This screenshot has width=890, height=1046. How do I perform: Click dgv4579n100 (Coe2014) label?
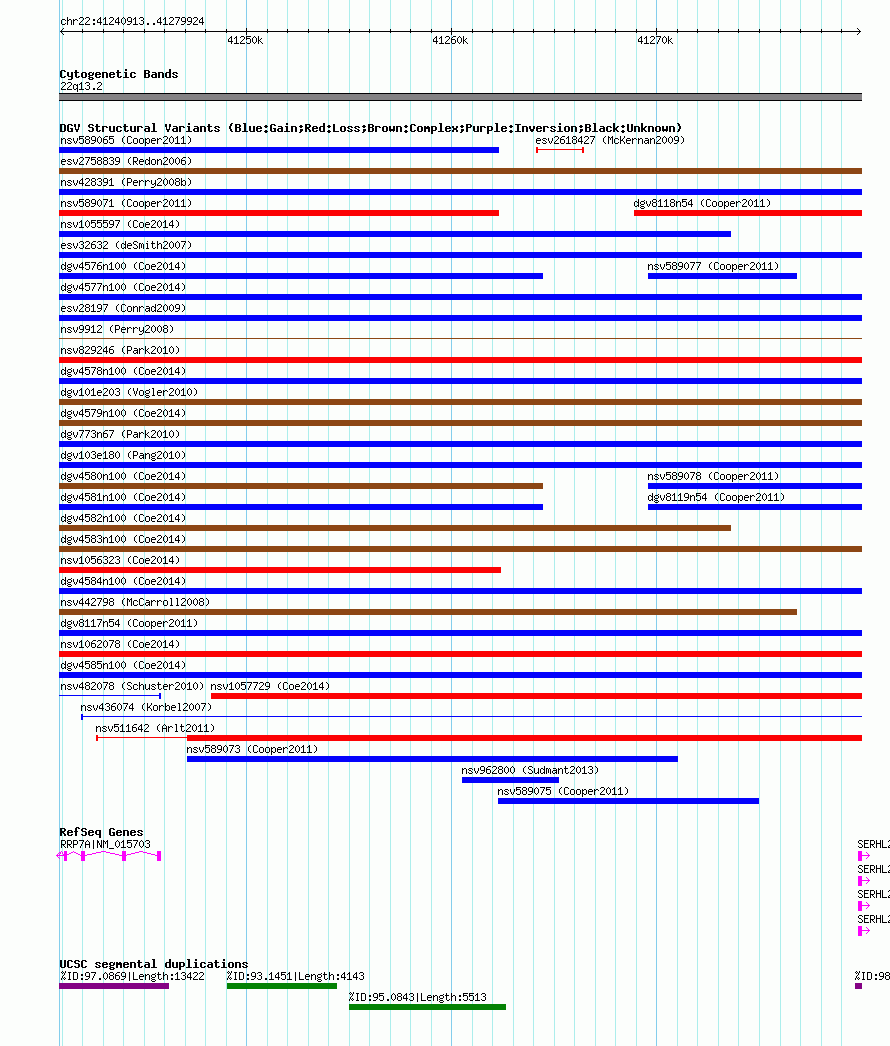pos(123,414)
